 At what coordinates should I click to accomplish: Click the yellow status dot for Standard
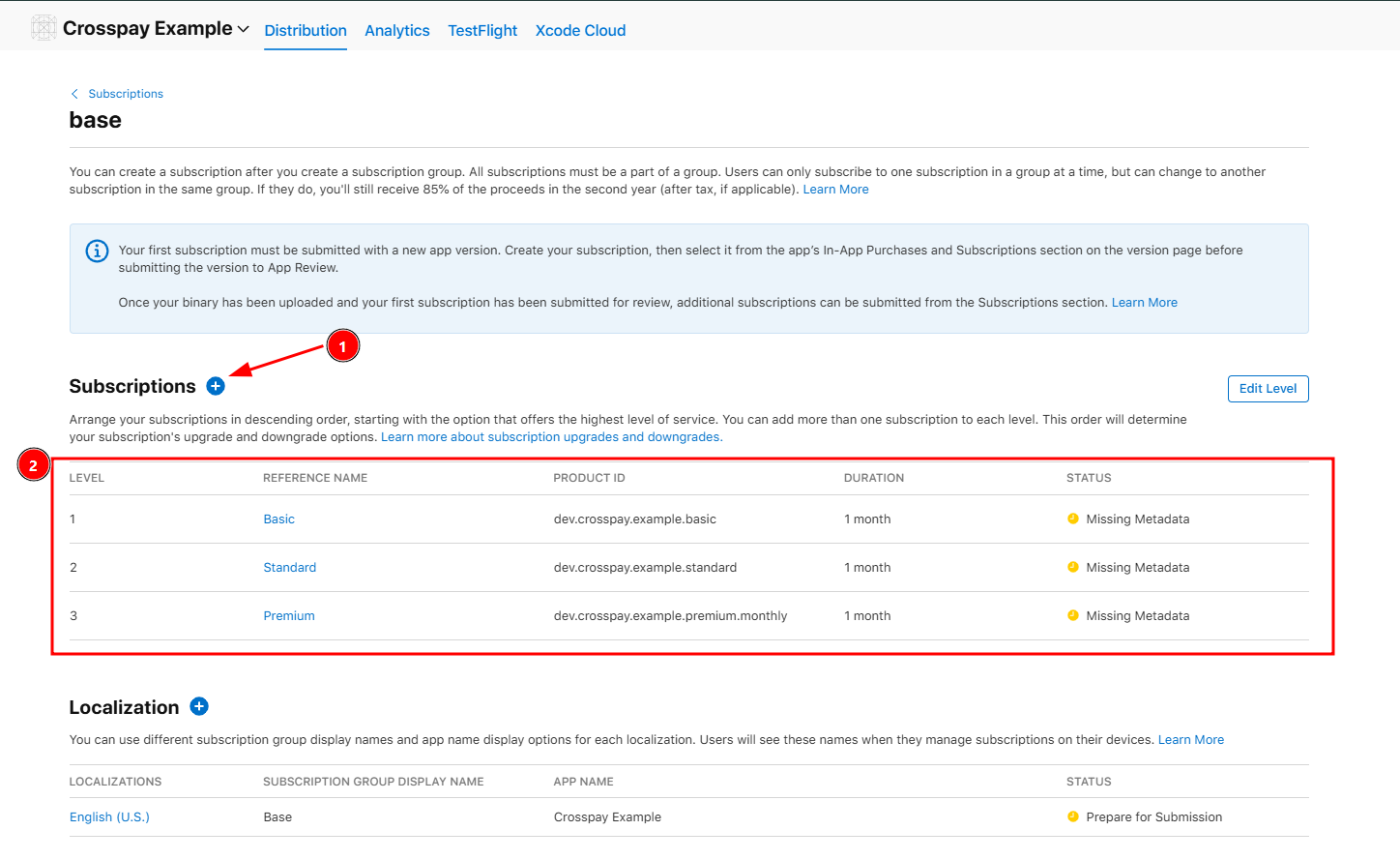(x=1072, y=567)
